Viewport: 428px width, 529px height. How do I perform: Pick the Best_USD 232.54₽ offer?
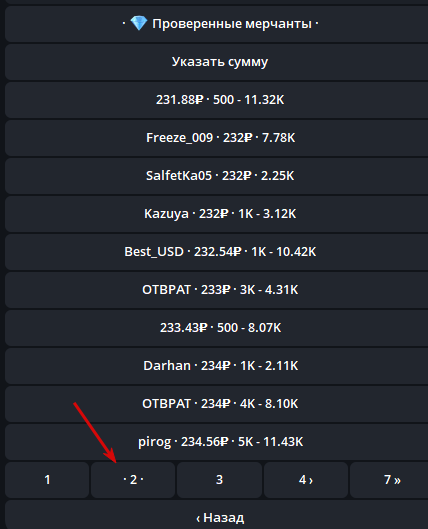[217, 252]
